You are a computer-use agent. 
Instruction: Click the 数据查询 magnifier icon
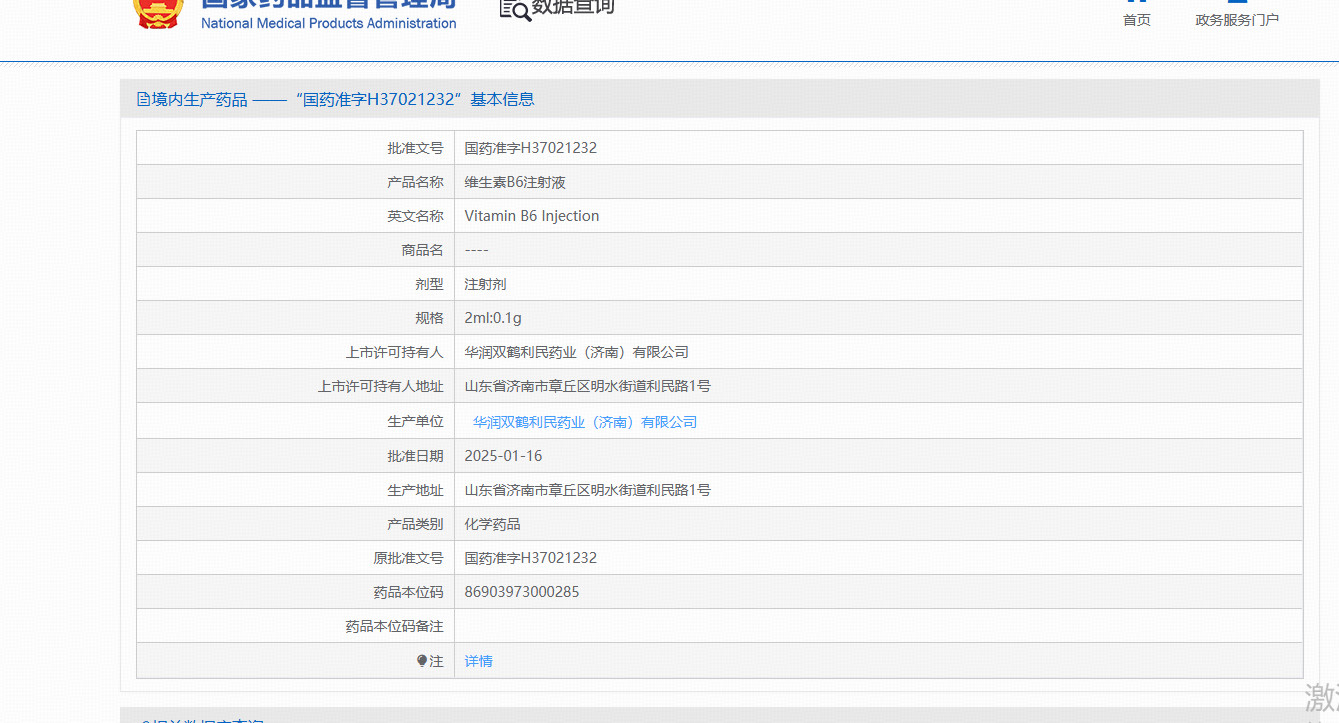pyautogui.click(x=514, y=9)
